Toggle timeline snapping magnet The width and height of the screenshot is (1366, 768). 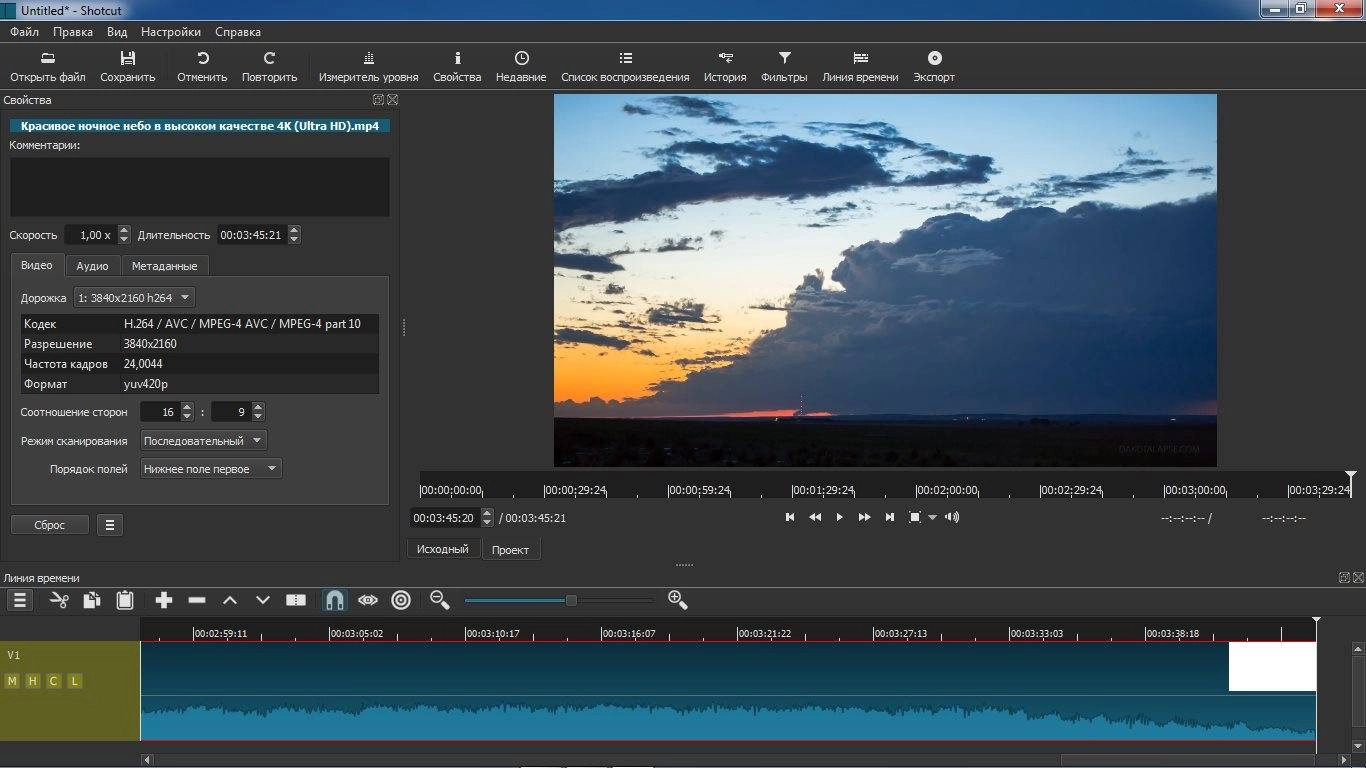point(335,600)
